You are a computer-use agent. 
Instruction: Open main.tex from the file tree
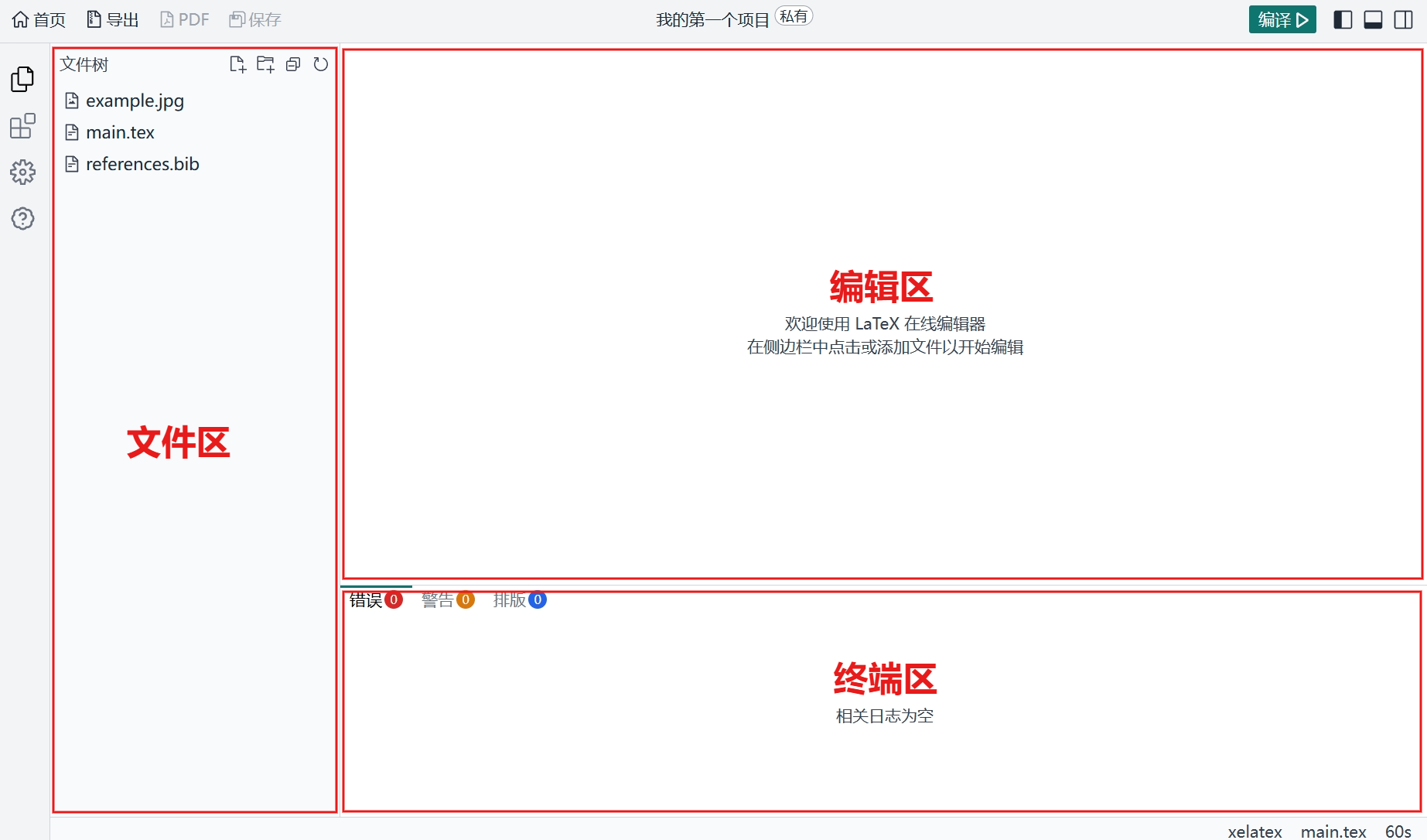(x=120, y=133)
